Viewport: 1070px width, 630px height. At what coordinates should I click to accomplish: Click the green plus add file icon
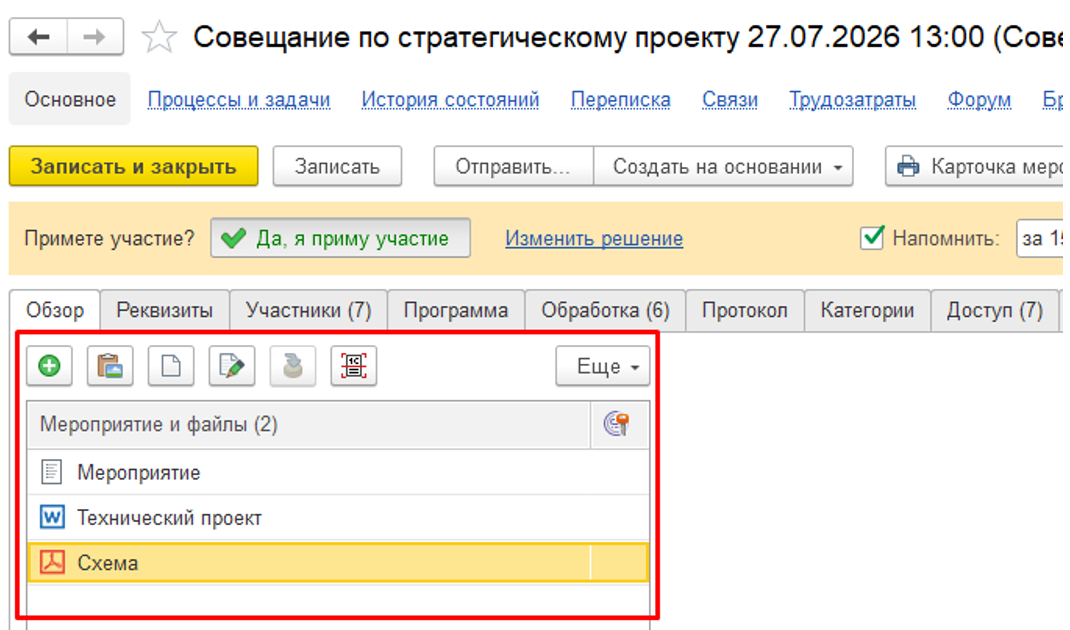pyautogui.click(x=49, y=366)
